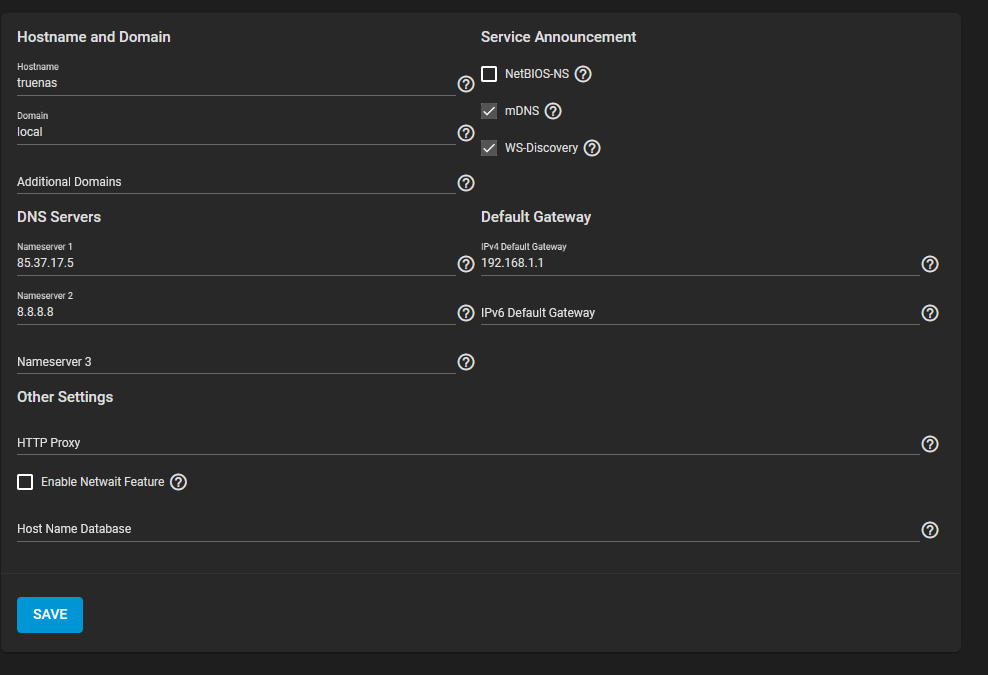Focus the HTTP Proxy input field

coord(468,442)
